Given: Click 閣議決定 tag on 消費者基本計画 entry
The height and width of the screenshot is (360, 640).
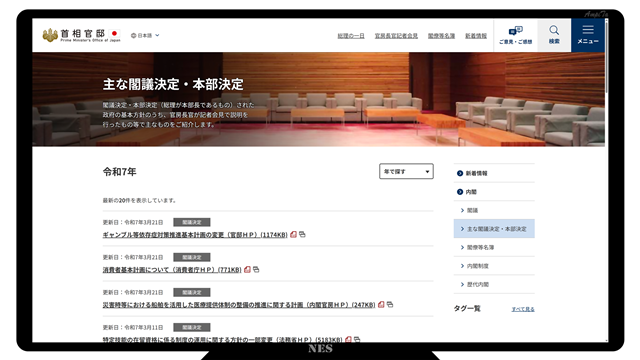Looking at the screenshot, I should coord(192,257).
